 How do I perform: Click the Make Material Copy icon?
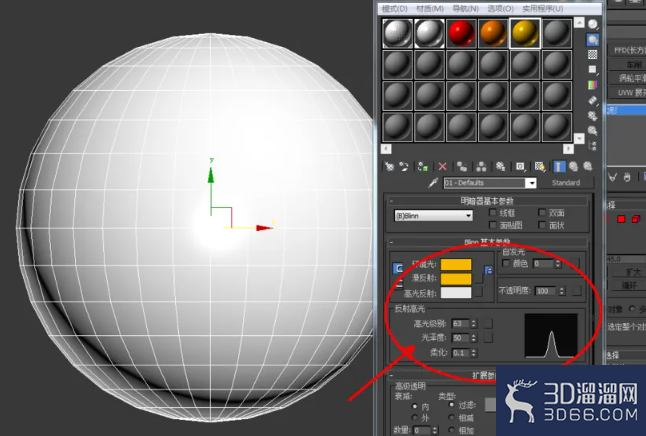(x=462, y=166)
